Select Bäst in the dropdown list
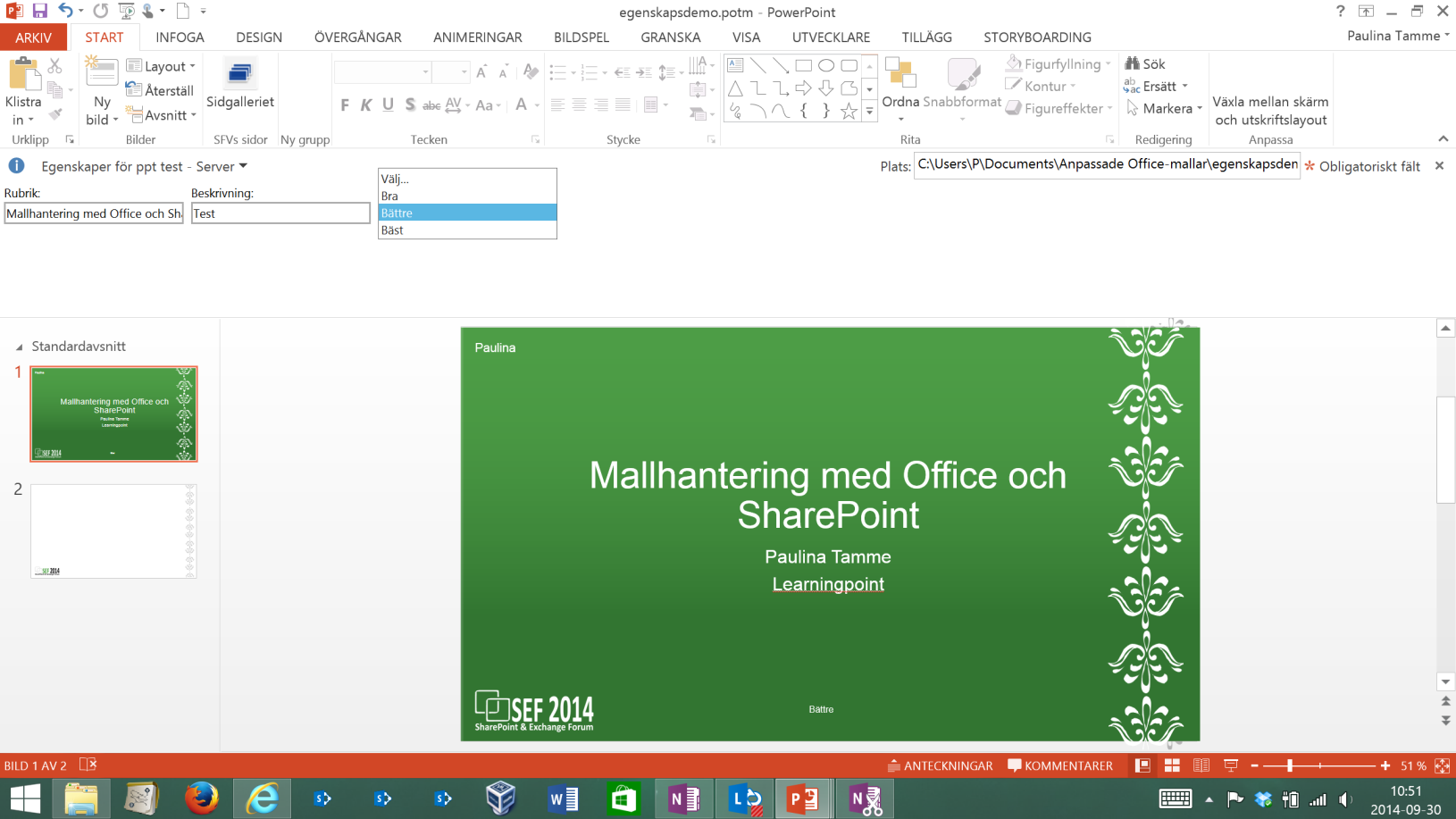1456x819 pixels. coord(467,230)
